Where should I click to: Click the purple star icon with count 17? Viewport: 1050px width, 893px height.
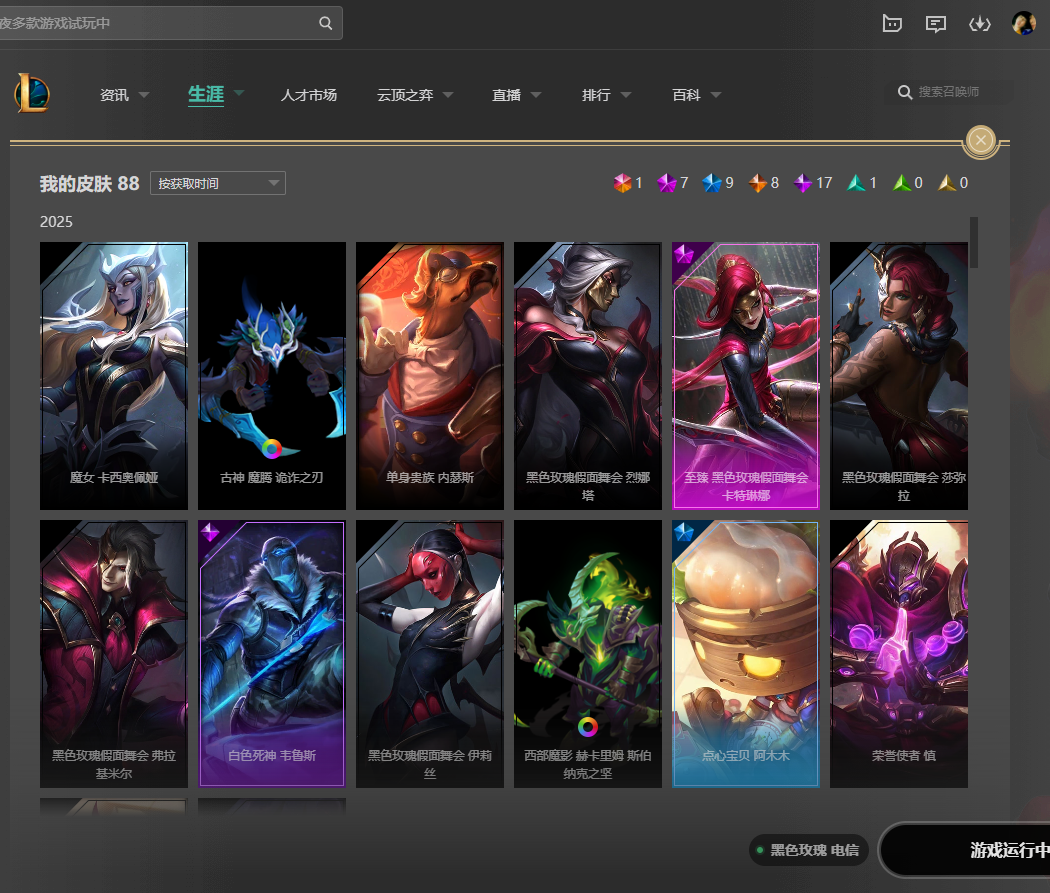[803, 183]
